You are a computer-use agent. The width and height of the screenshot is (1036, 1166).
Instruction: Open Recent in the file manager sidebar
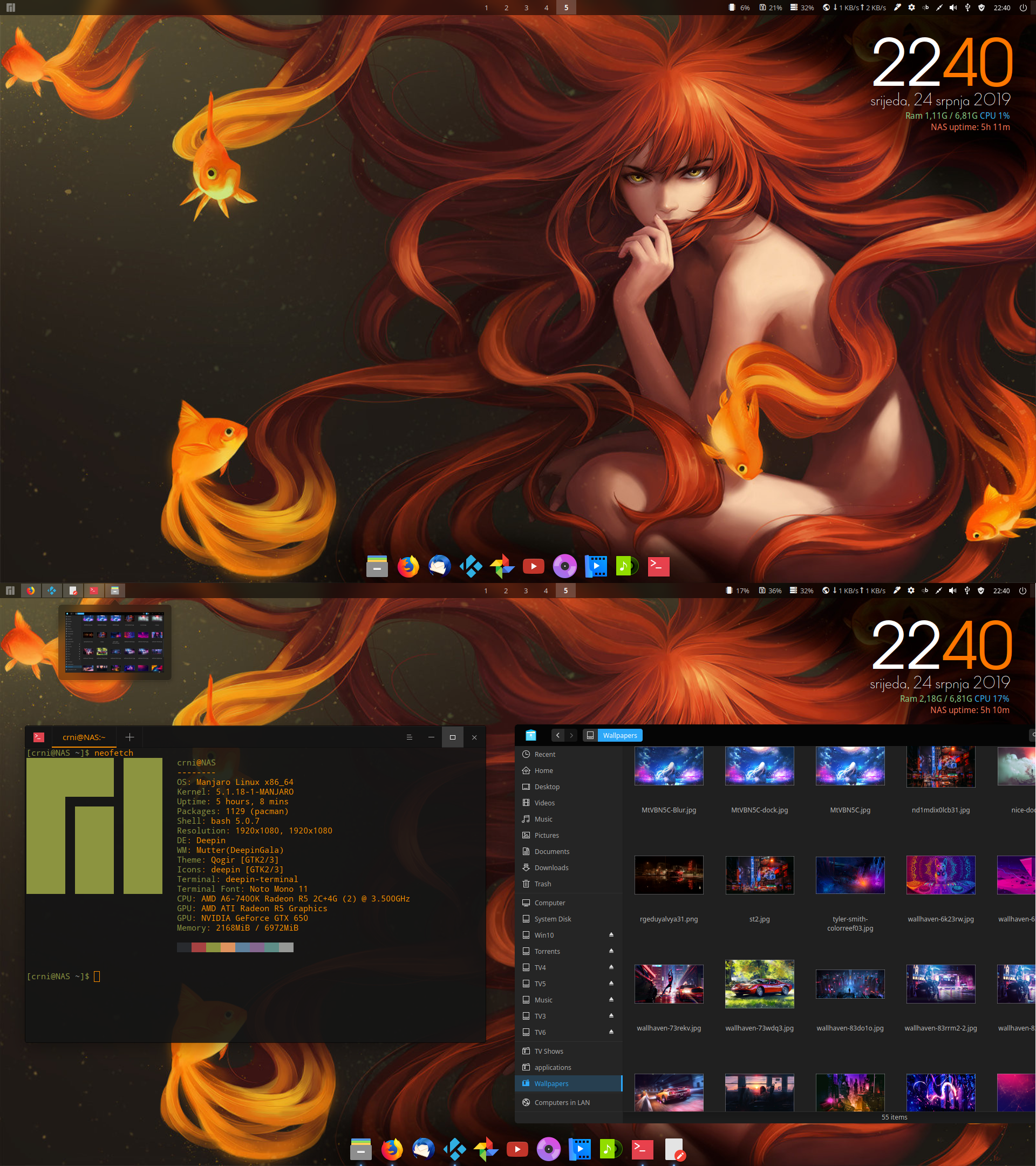pyautogui.click(x=569, y=754)
